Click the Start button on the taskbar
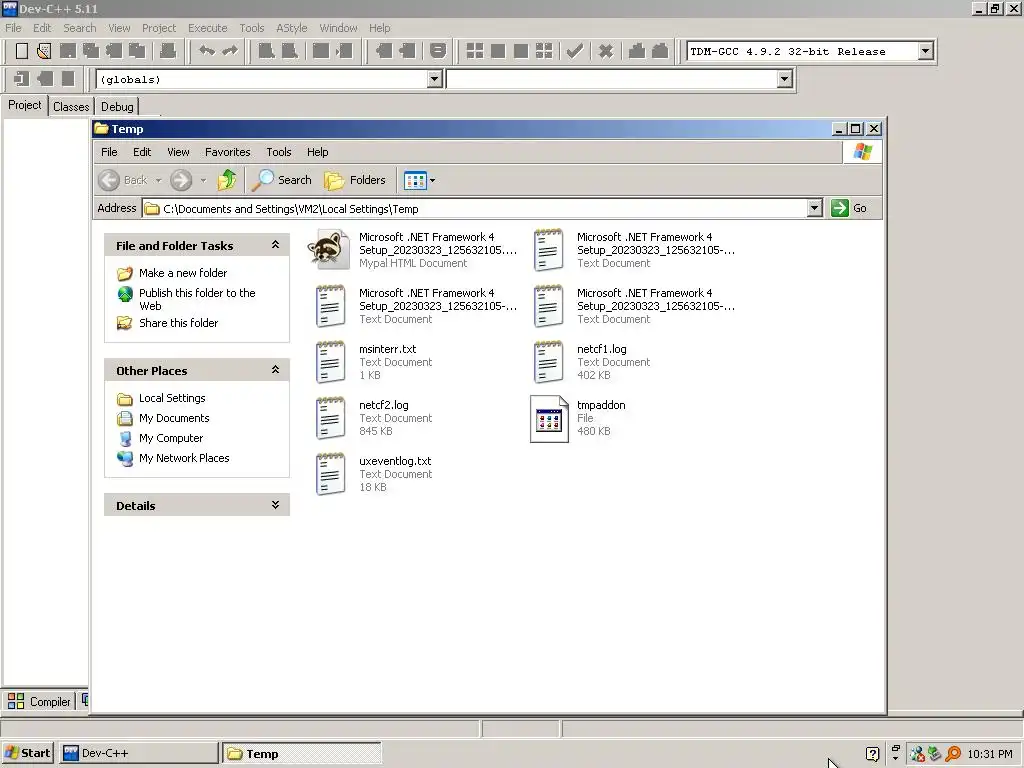The width and height of the screenshot is (1024, 768). pyautogui.click(x=27, y=753)
